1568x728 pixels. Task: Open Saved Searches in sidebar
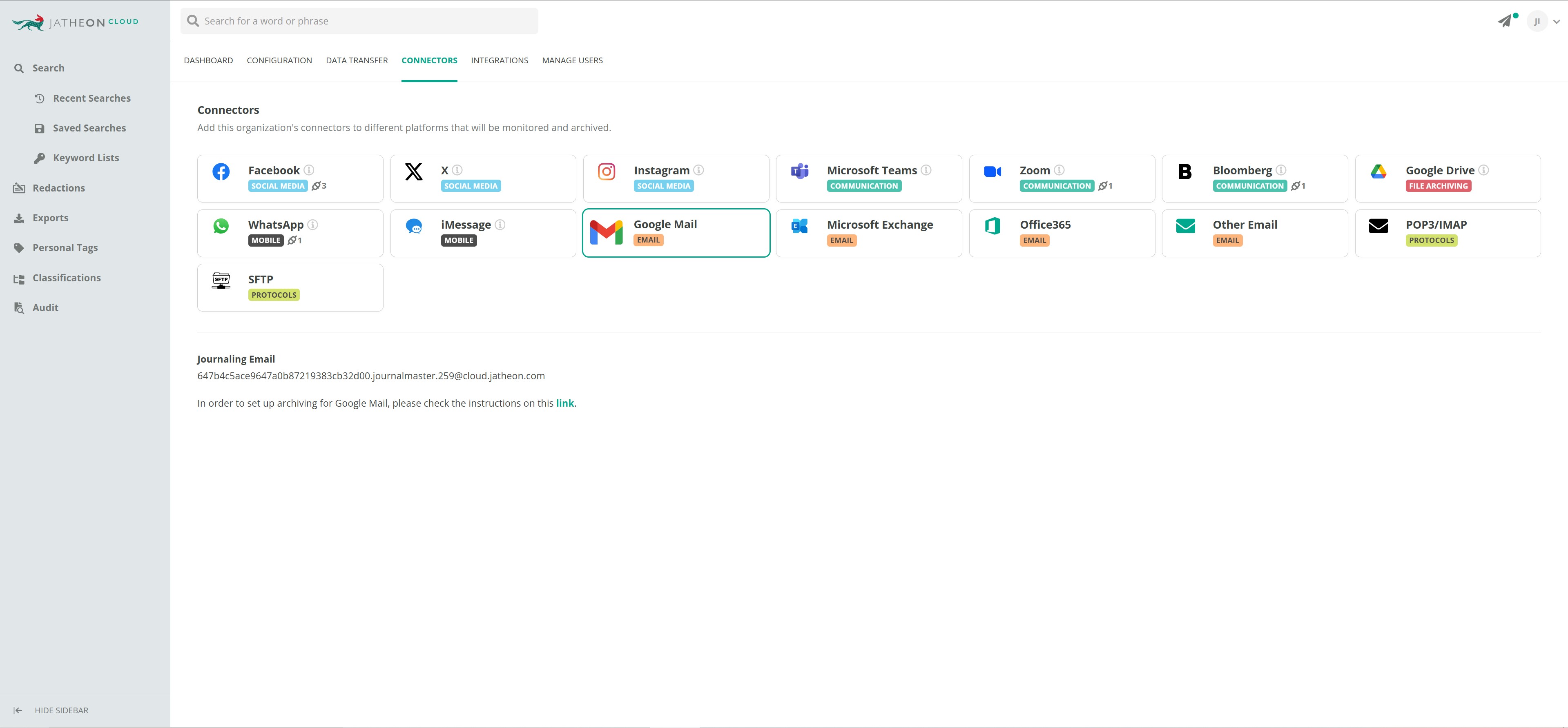[x=89, y=128]
